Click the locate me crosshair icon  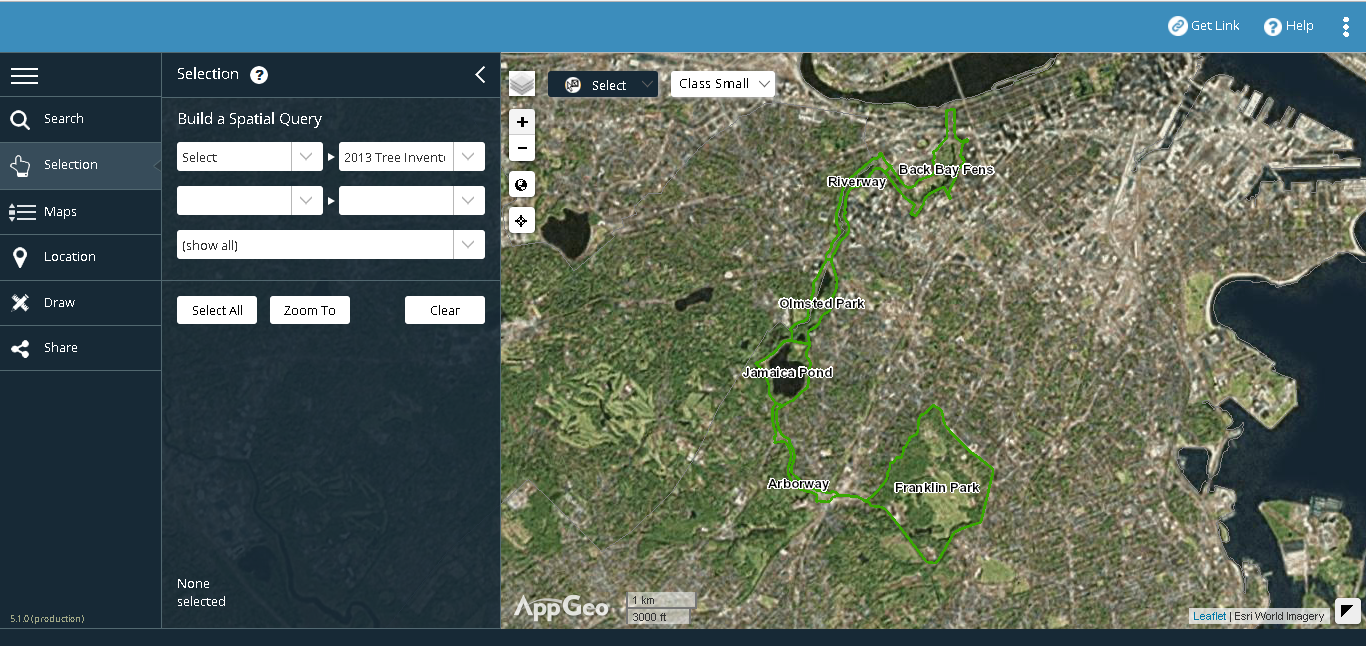522,221
